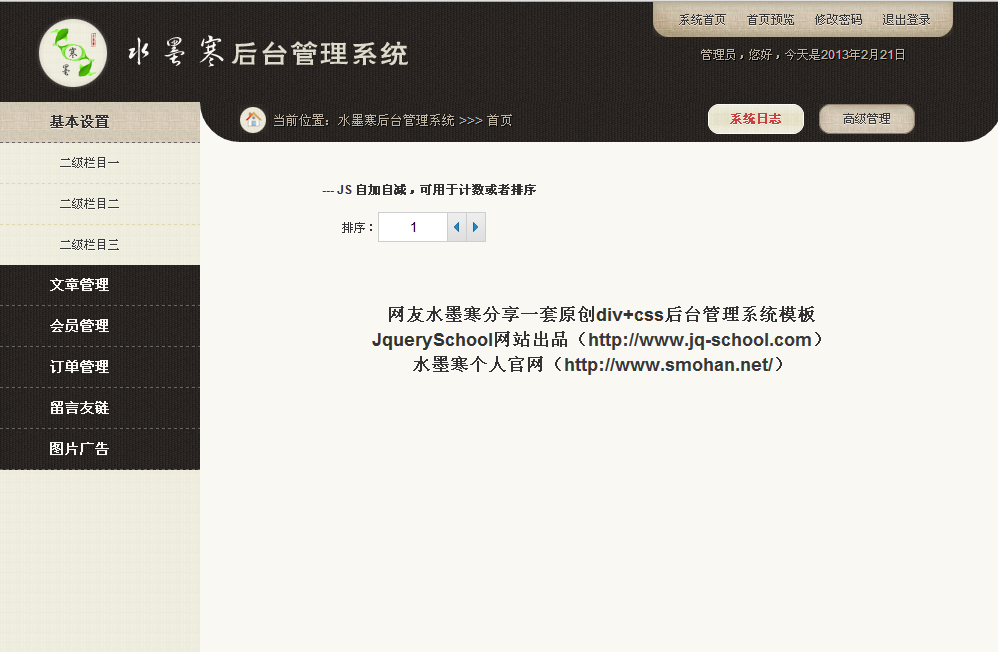
Task: Click the home icon beside breadcrumb
Action: coord(252,120)
